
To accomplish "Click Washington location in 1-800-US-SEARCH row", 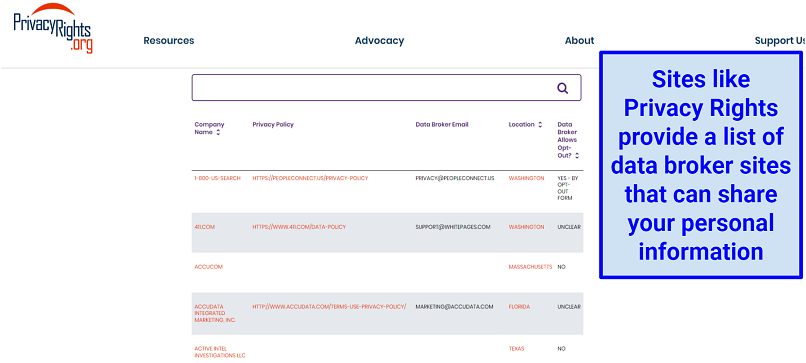I will tap(526, 178).
